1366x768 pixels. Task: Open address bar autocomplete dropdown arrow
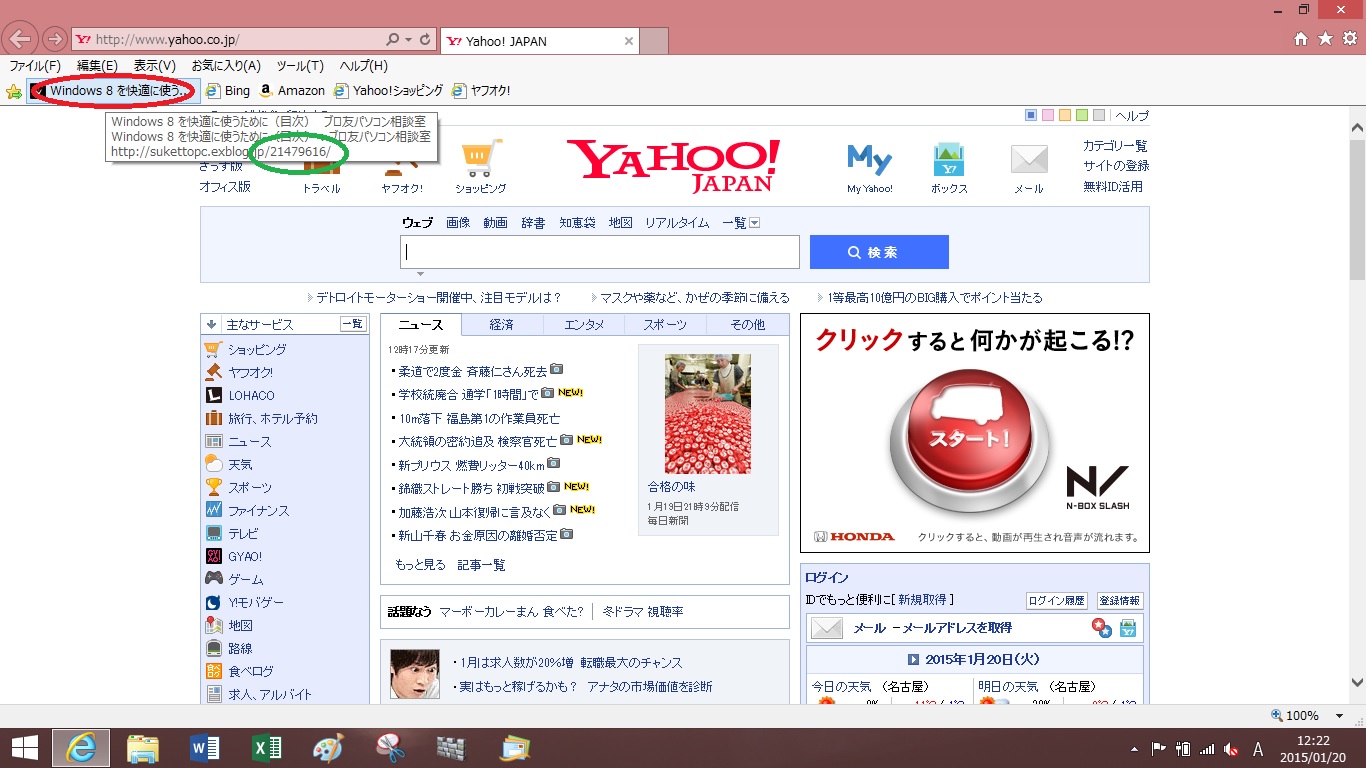tap(408, 40)
